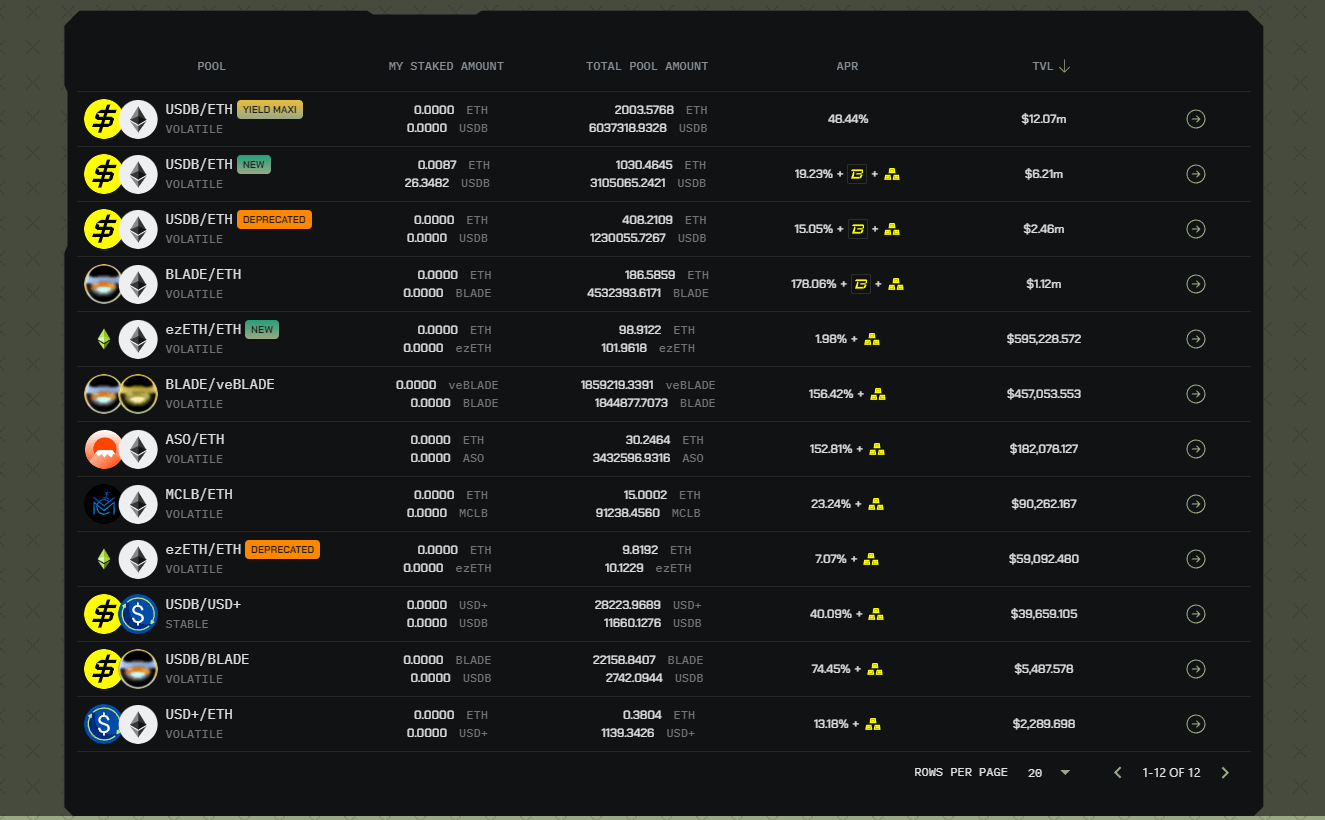Click the Total Pool Amount column header
This screenshot has height=820, width=1325.
[x=647, y=66]
